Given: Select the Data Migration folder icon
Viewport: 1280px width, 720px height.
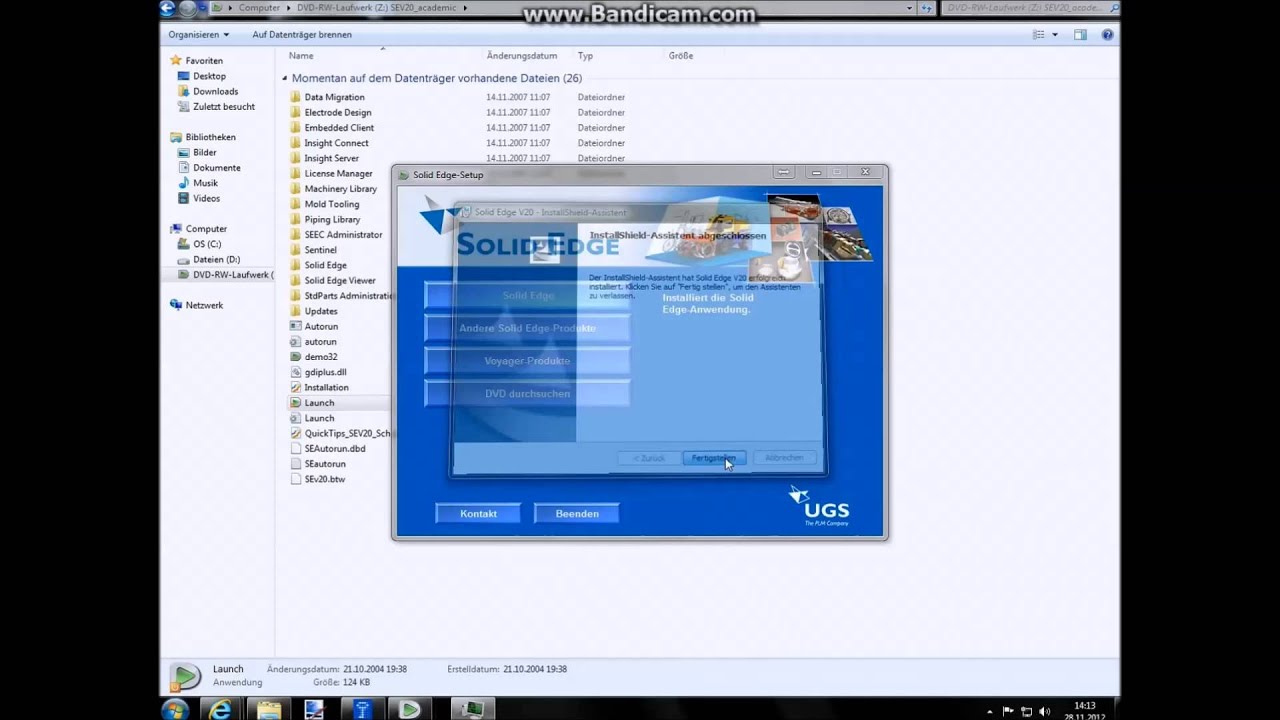Looking at the screenshot, I should 295,97.
